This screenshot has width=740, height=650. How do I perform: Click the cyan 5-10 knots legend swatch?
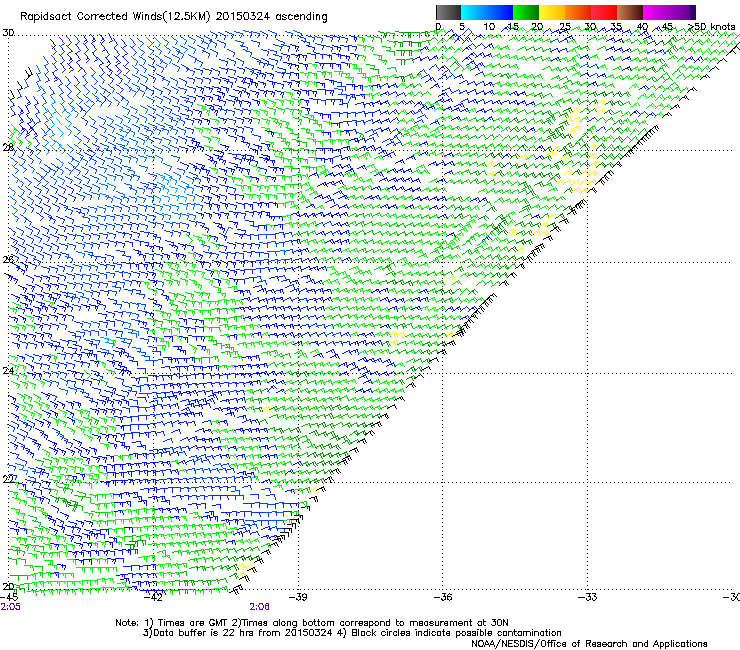click(x=473, y=12)
